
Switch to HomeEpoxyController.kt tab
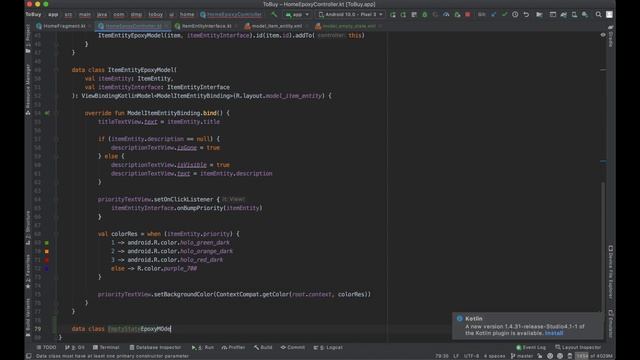[133, 26]
